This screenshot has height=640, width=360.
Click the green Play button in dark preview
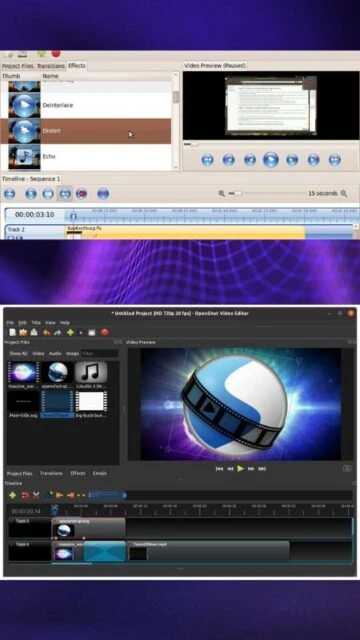tap(240, 469)
